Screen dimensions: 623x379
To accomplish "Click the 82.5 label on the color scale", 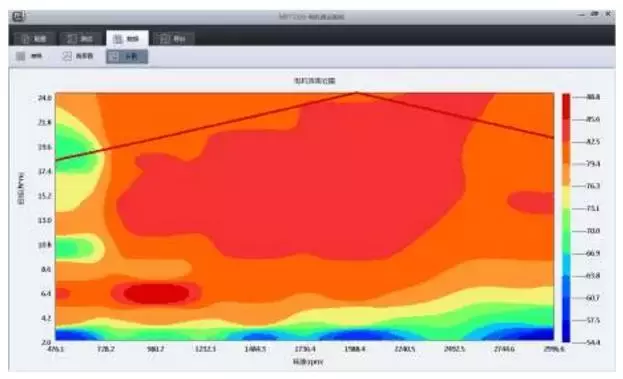I will (x=593, y=141).
